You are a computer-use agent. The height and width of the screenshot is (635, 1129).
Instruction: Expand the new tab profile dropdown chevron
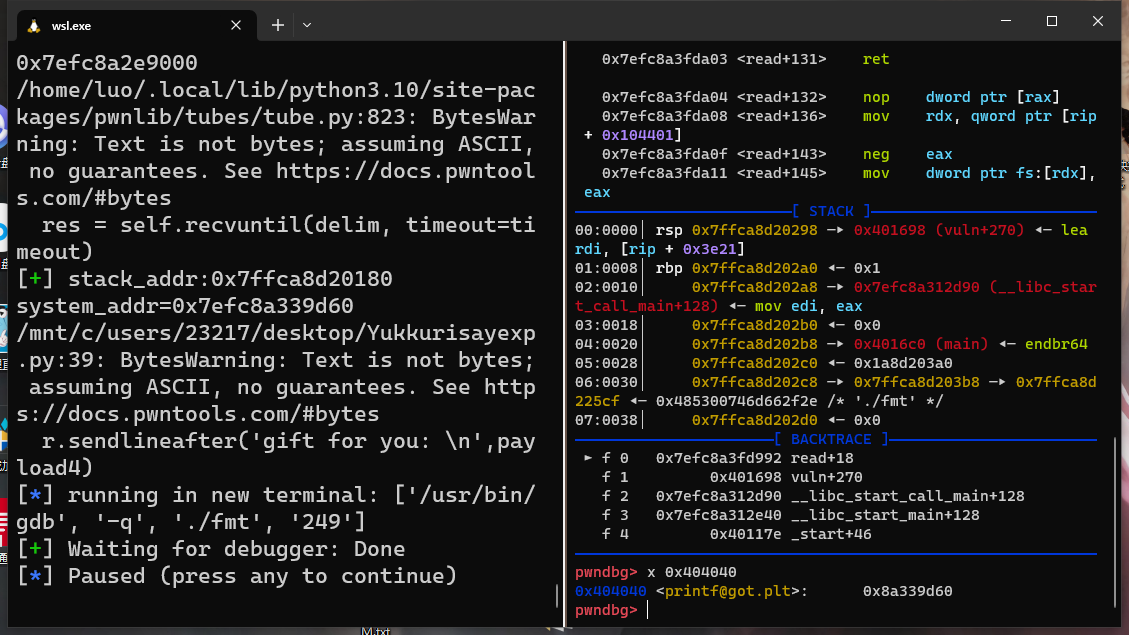(x=307, y=25)
